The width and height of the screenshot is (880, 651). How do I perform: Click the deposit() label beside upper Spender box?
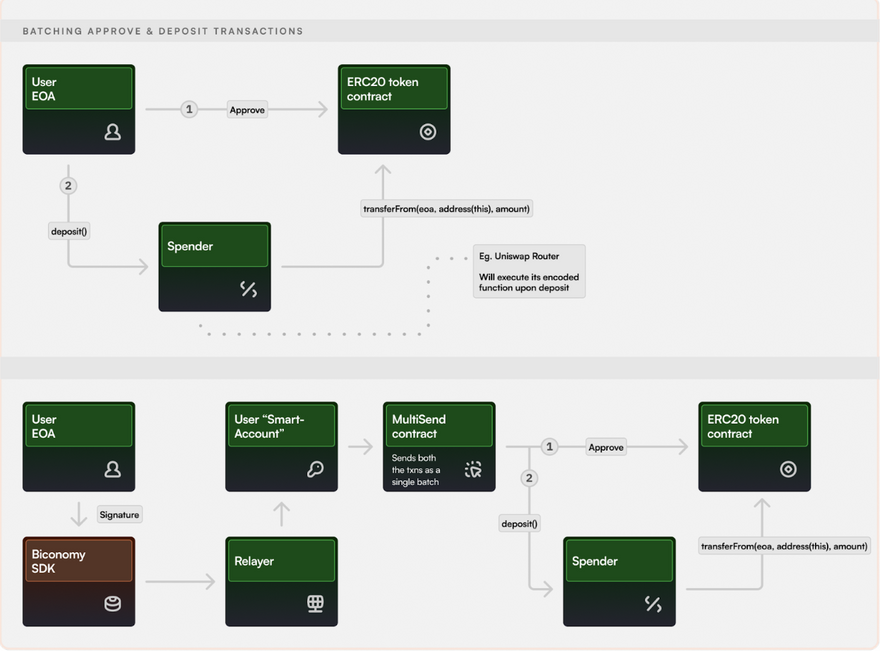tap(68, 231)
